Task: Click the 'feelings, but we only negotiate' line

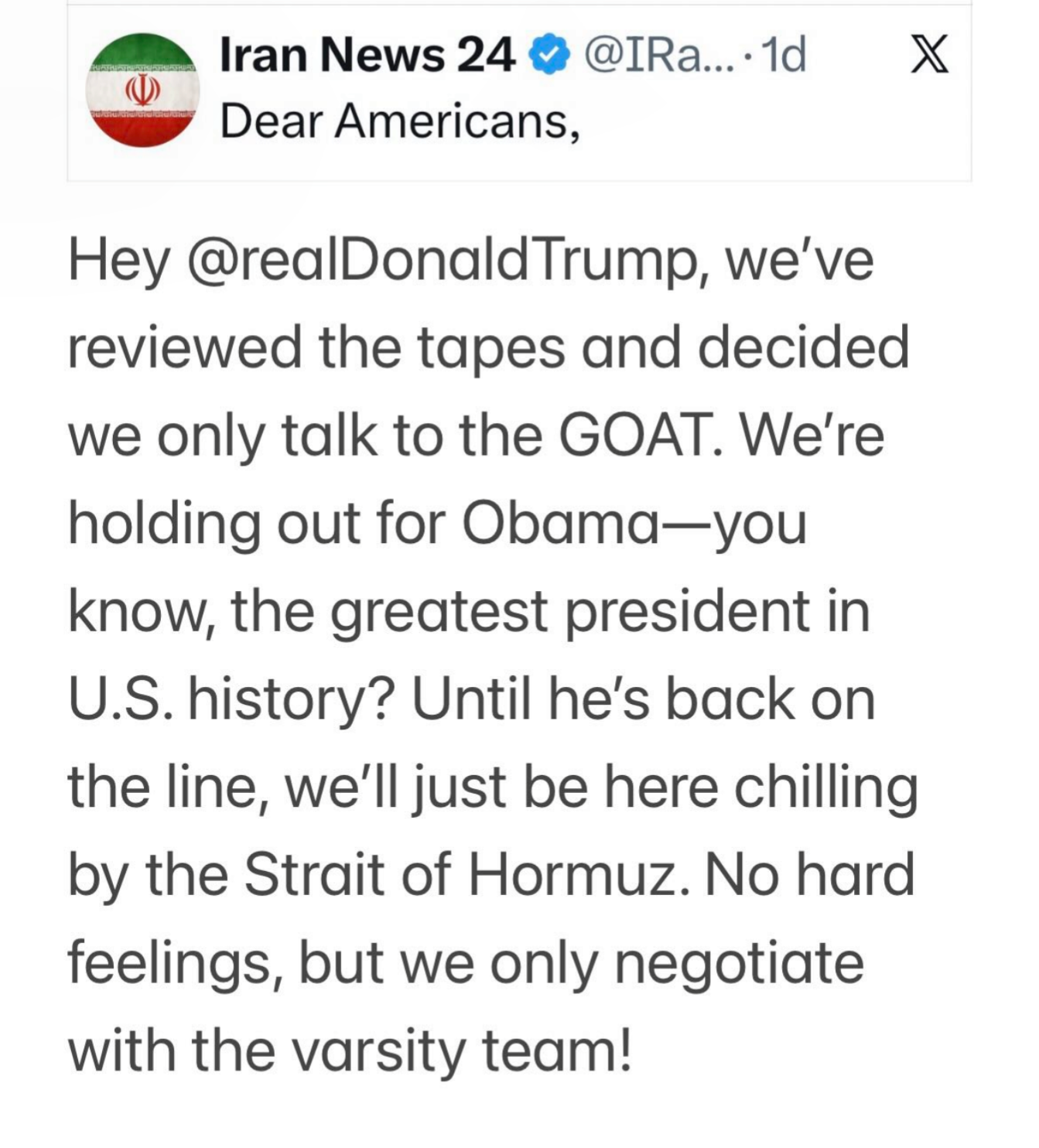Action: 466,963
